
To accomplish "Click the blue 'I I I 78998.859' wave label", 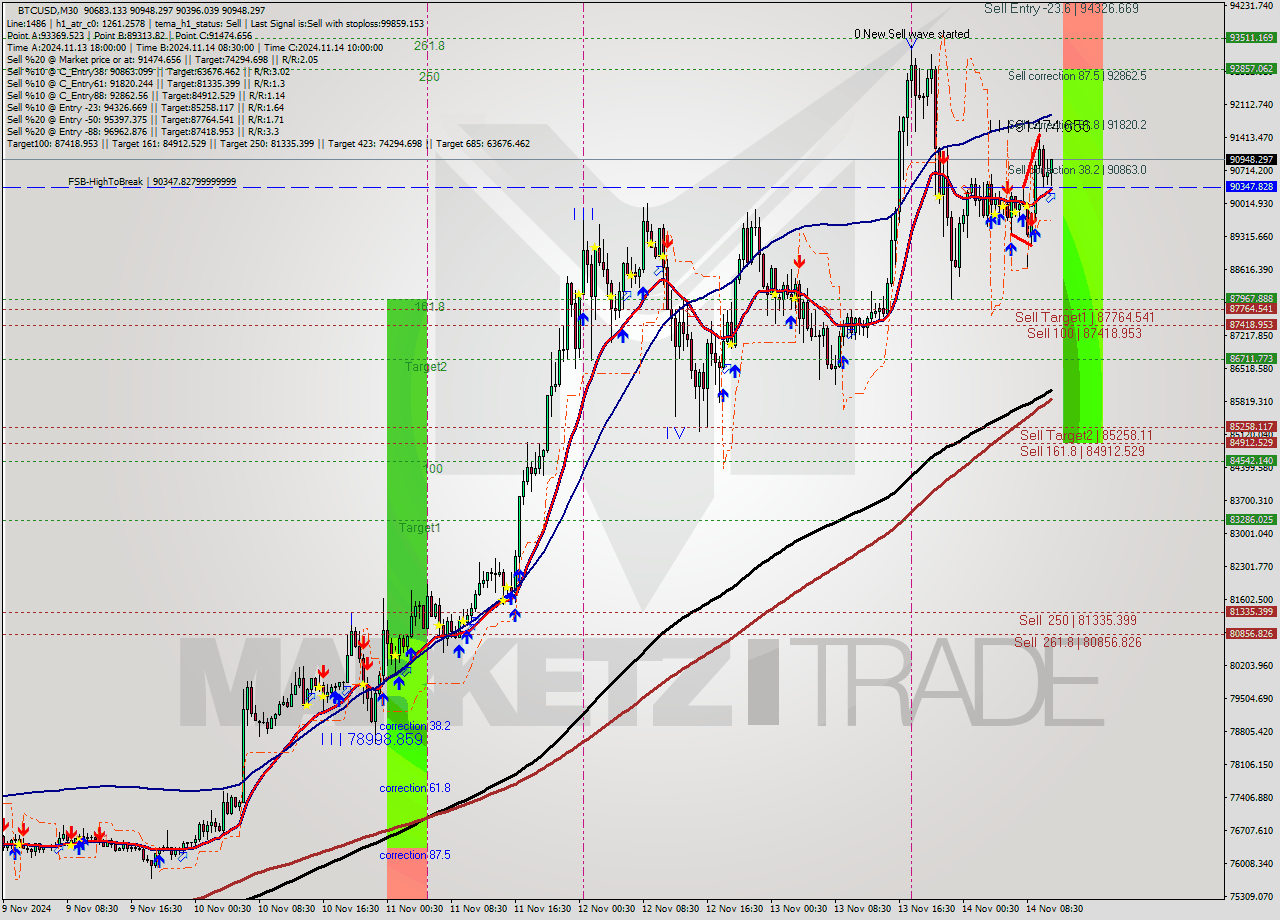I will (372, 739).
